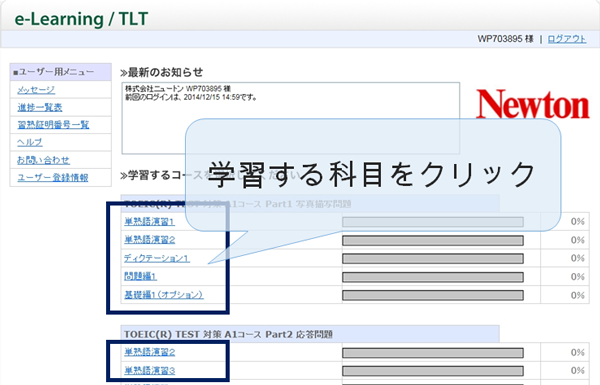Image resolution: width=600 pixels, height=385 pixels.
Task: Select 問題編1 subject link
Action: click(140, 276)
